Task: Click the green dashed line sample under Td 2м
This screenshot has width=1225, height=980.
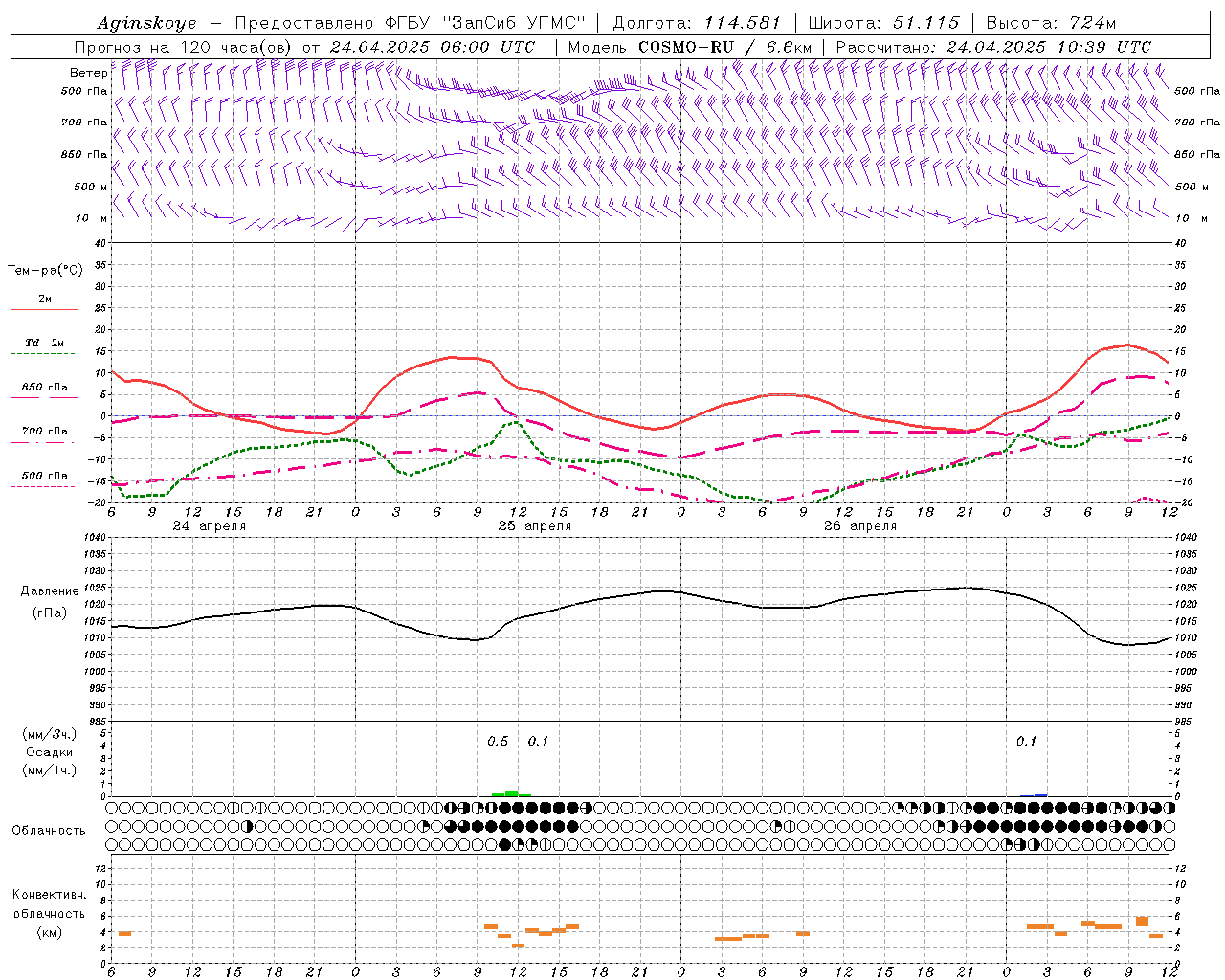Action: (42, 353)
